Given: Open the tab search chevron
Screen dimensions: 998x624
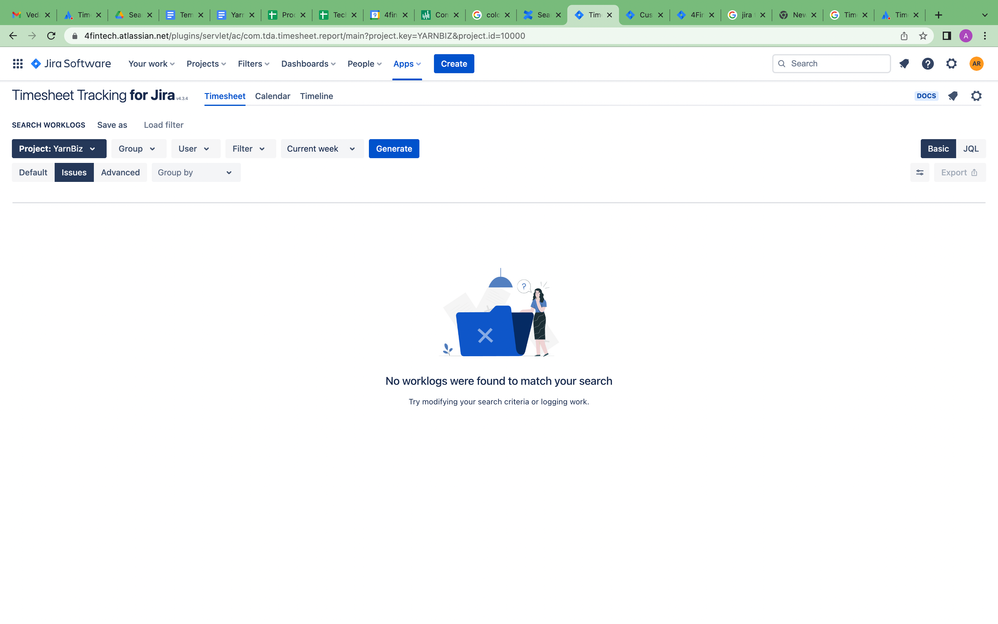Looking at the screenshot, I should (x=985, y=15).
